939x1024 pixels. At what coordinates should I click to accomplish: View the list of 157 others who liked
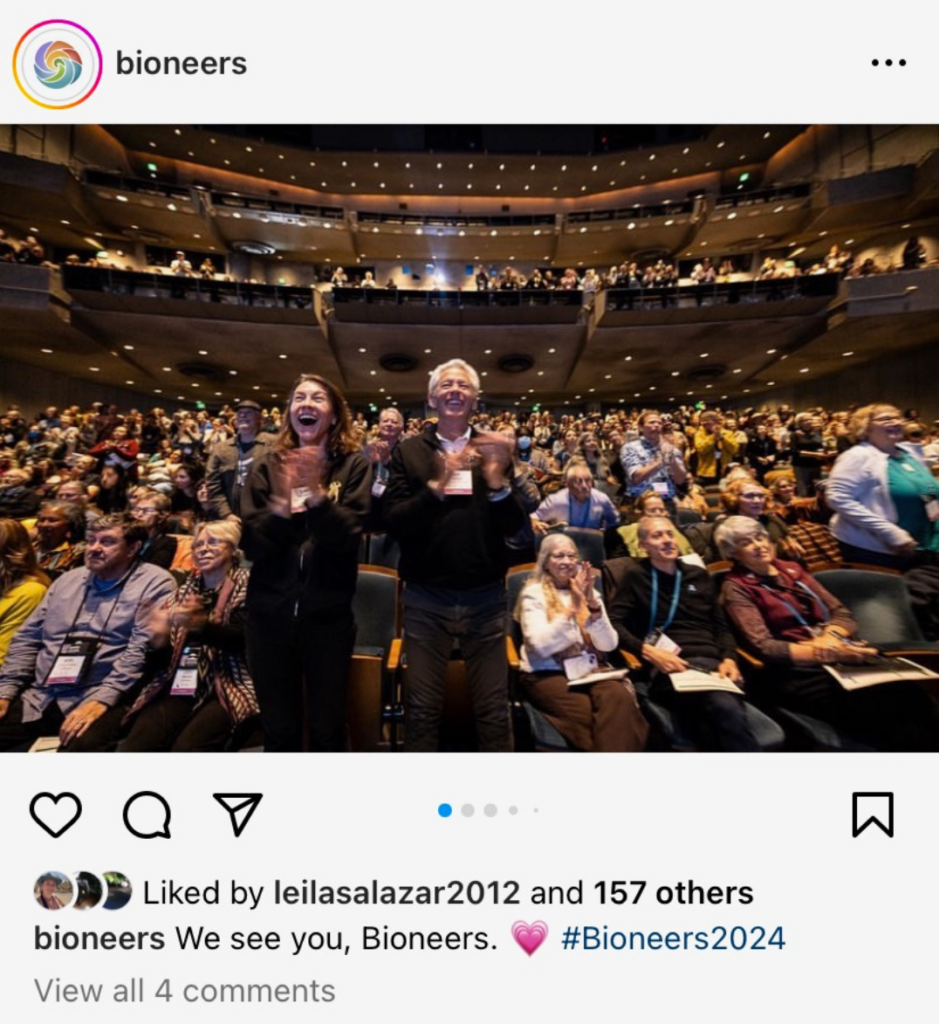pyautogui.click(x=673, y=893)
